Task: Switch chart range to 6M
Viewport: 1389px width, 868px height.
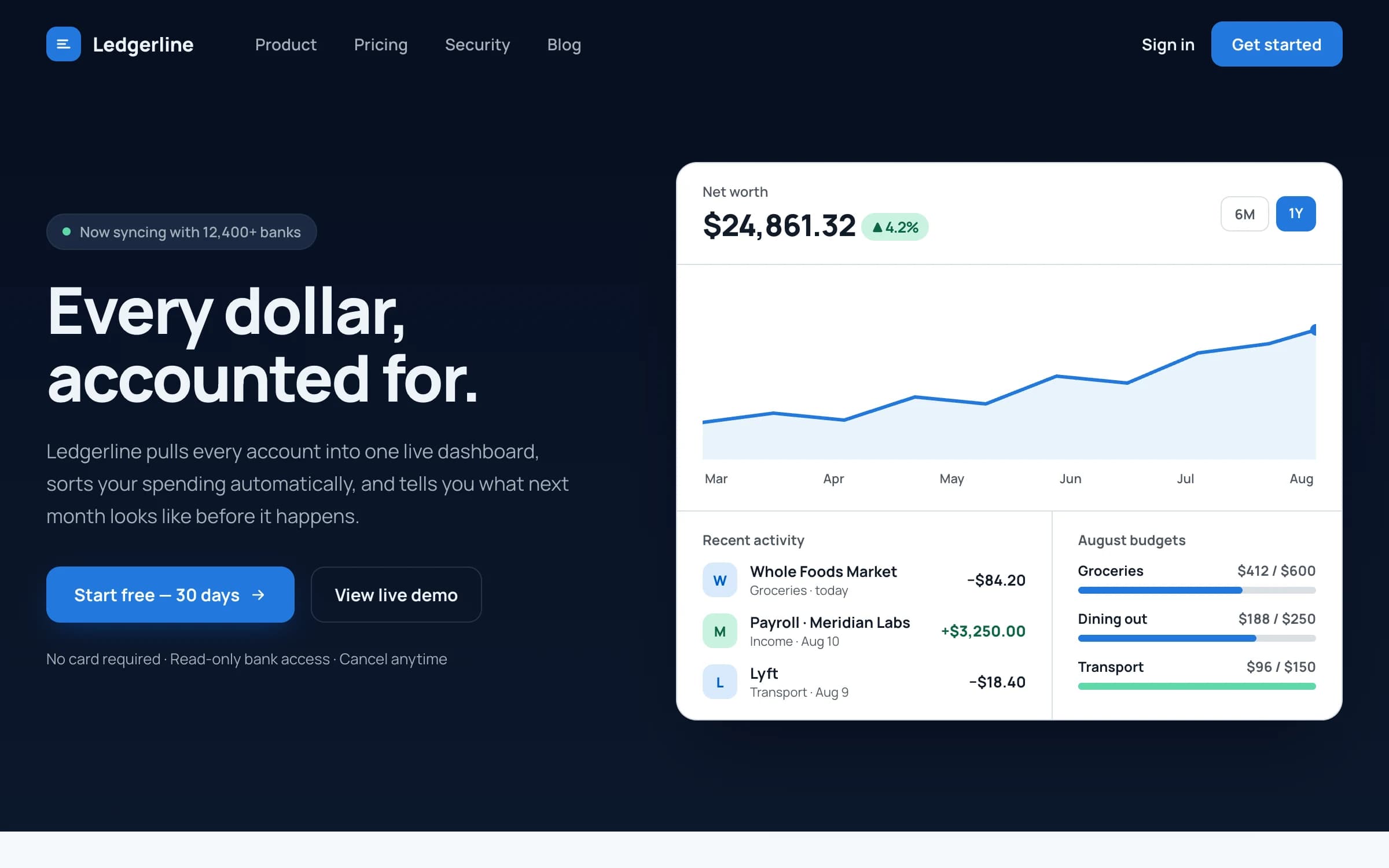Action: point(1244,214)
